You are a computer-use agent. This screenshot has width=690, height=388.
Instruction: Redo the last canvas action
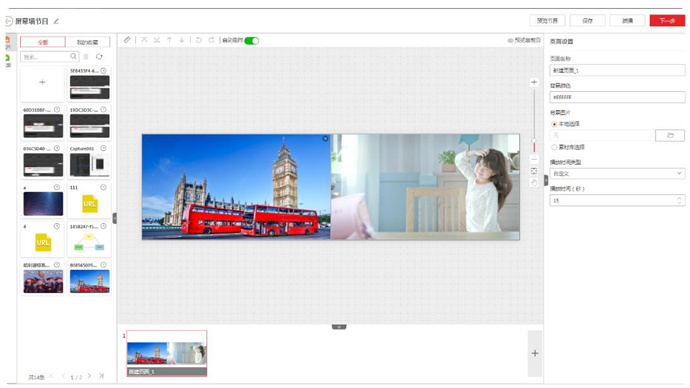[211, 40]
